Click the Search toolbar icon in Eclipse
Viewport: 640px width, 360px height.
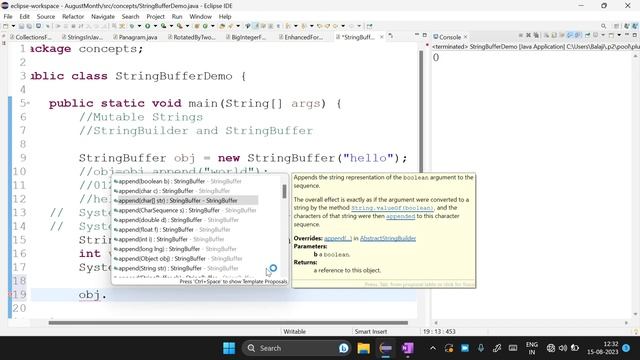pos(604,26)
